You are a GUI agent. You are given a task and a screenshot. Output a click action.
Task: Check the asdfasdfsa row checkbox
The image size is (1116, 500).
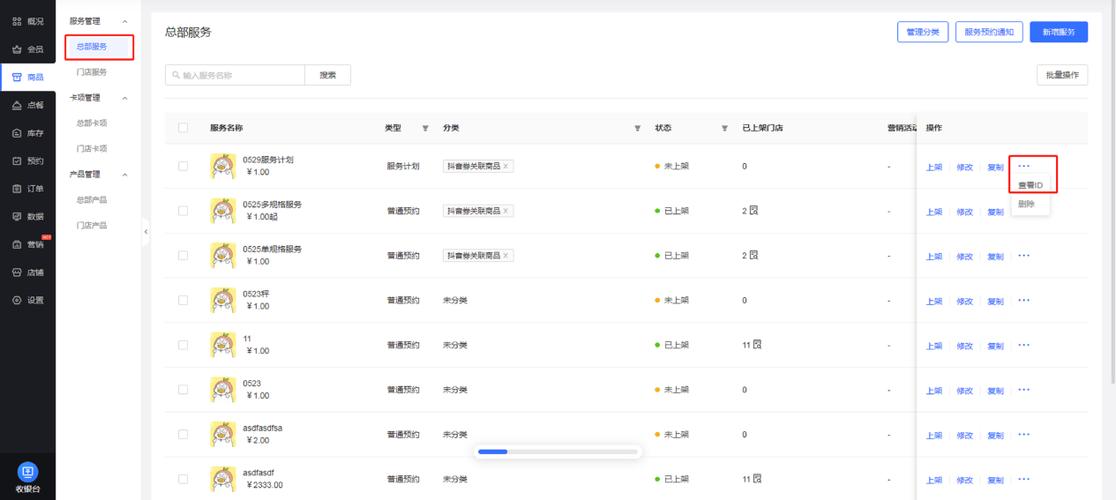point(184,434)
